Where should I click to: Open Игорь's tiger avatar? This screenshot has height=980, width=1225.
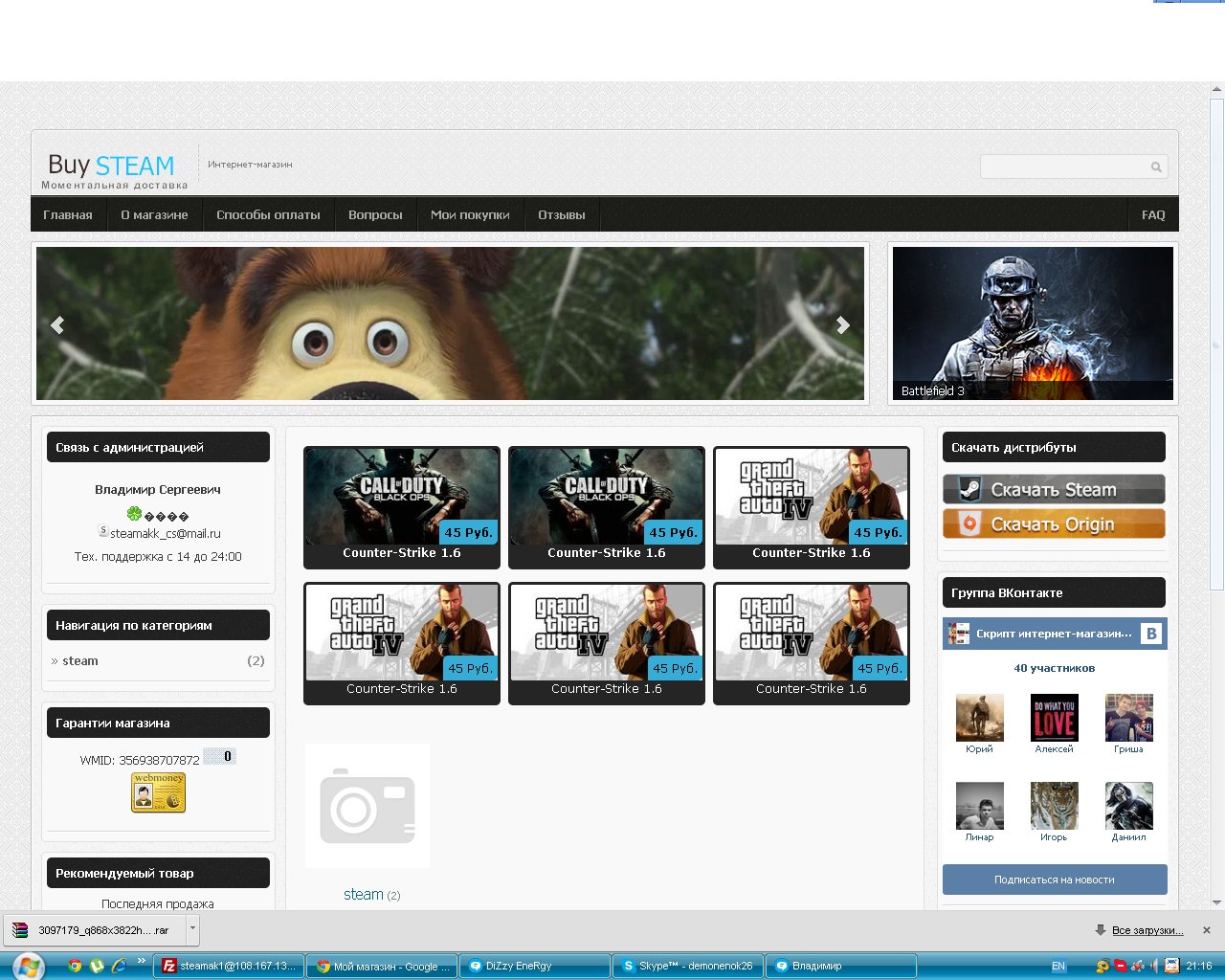pos(1055,806)
